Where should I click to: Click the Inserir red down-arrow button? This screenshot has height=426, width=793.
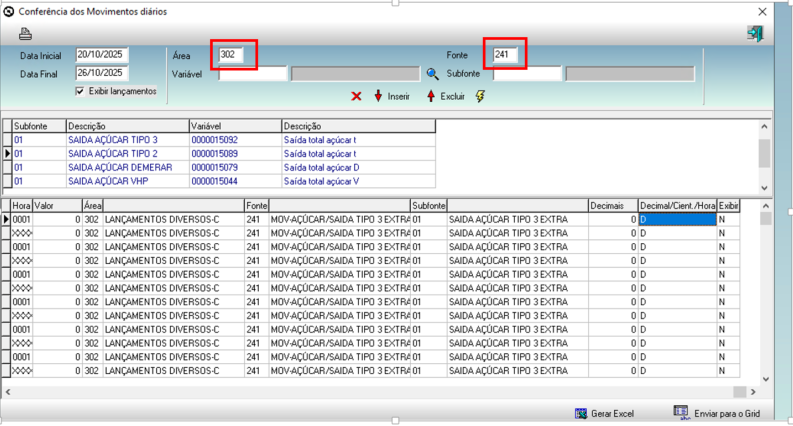(x=391, y=96)
